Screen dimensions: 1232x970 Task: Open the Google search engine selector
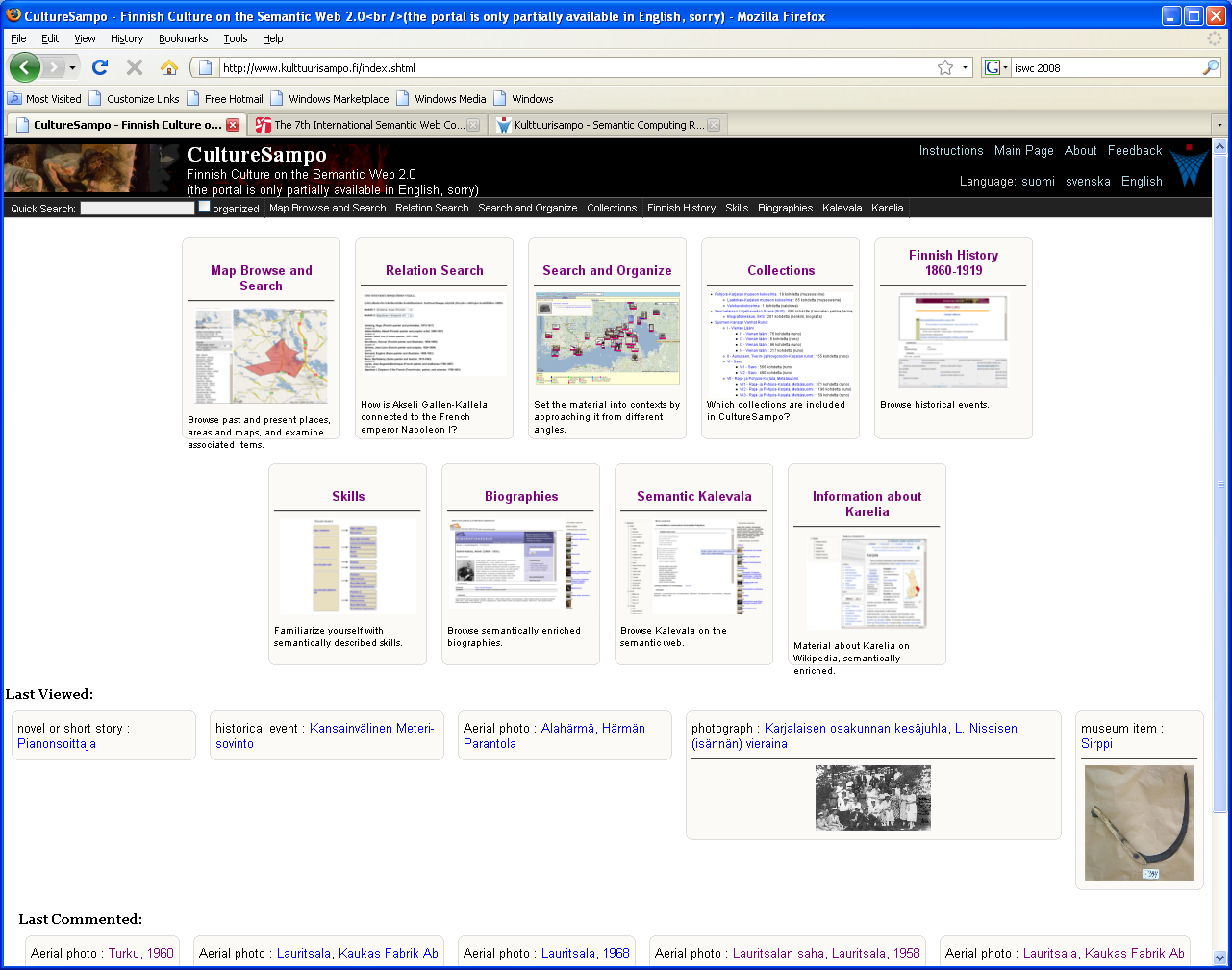point(996,67)
